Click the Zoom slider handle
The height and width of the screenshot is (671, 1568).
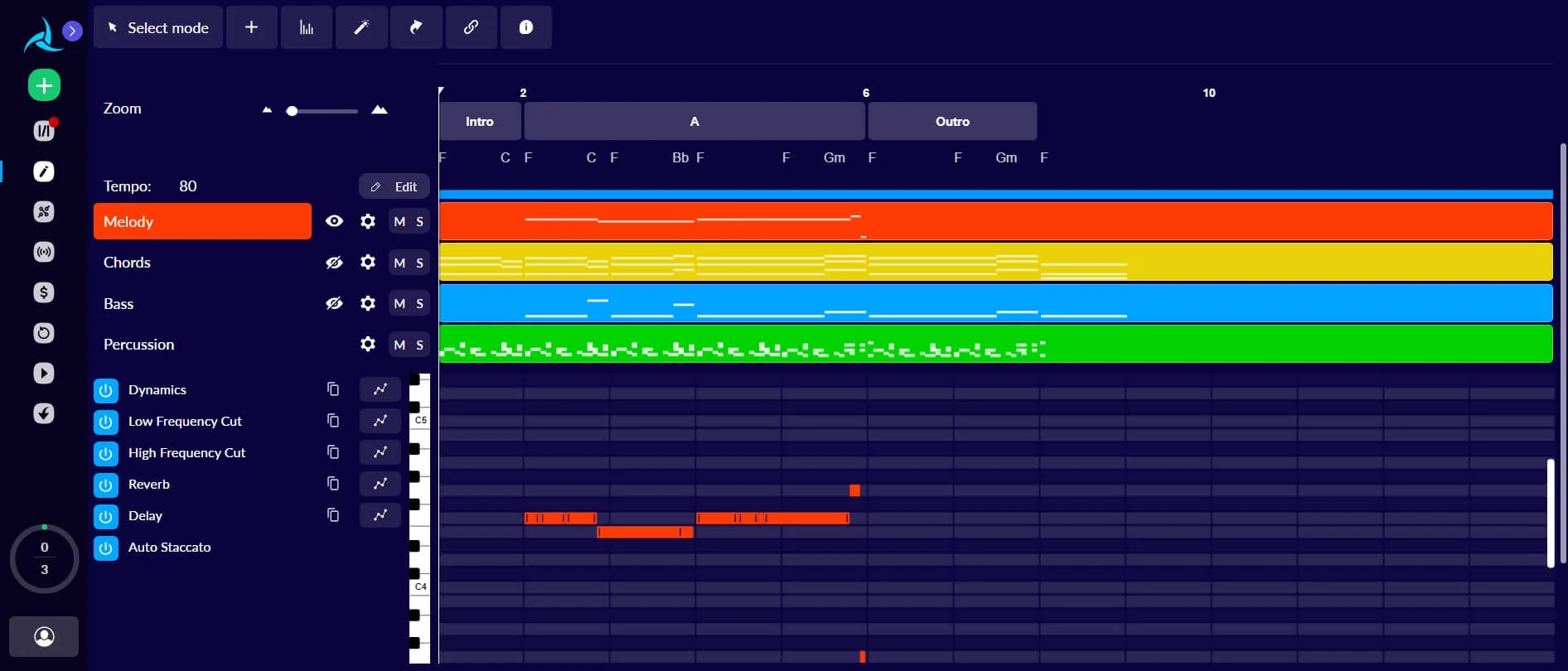tap(292, 111)
